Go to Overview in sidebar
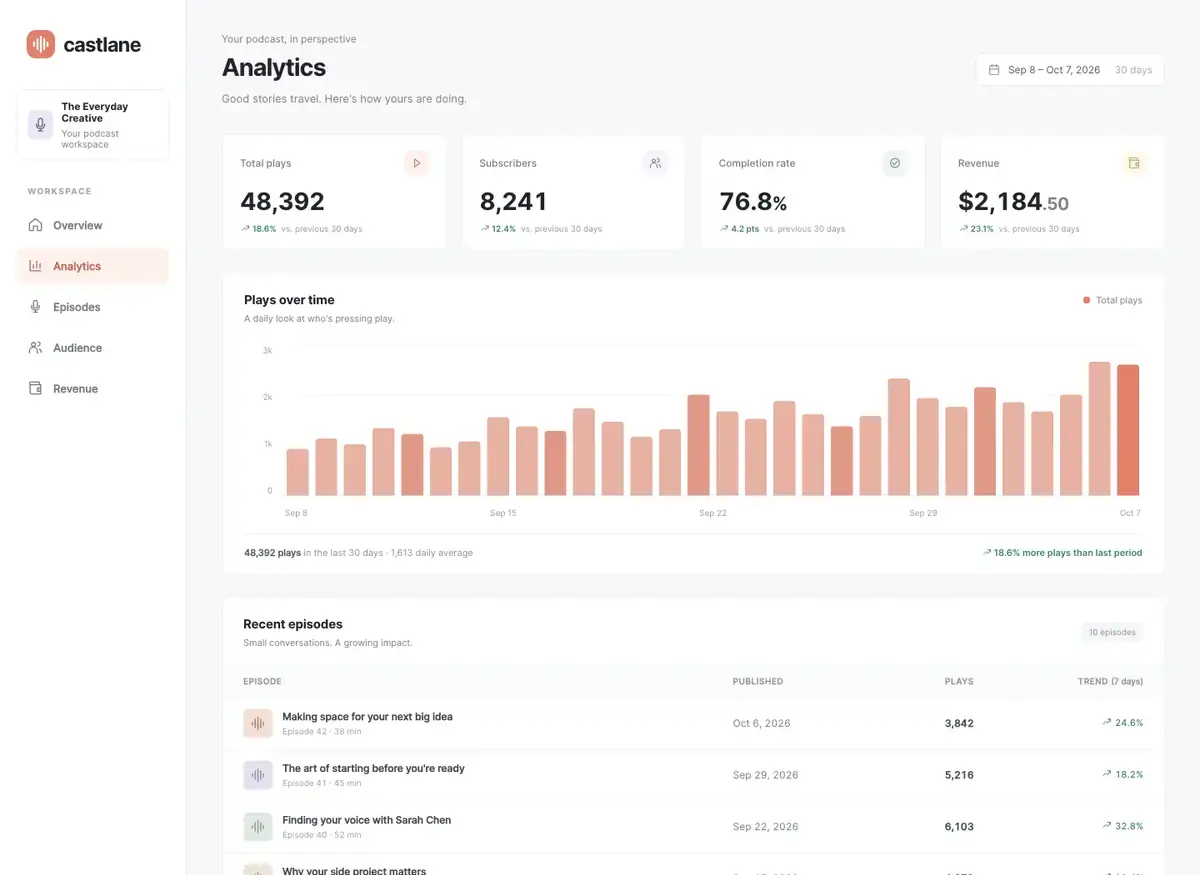The height and width of the screenshot is (875, 1200). coord(93,225)
